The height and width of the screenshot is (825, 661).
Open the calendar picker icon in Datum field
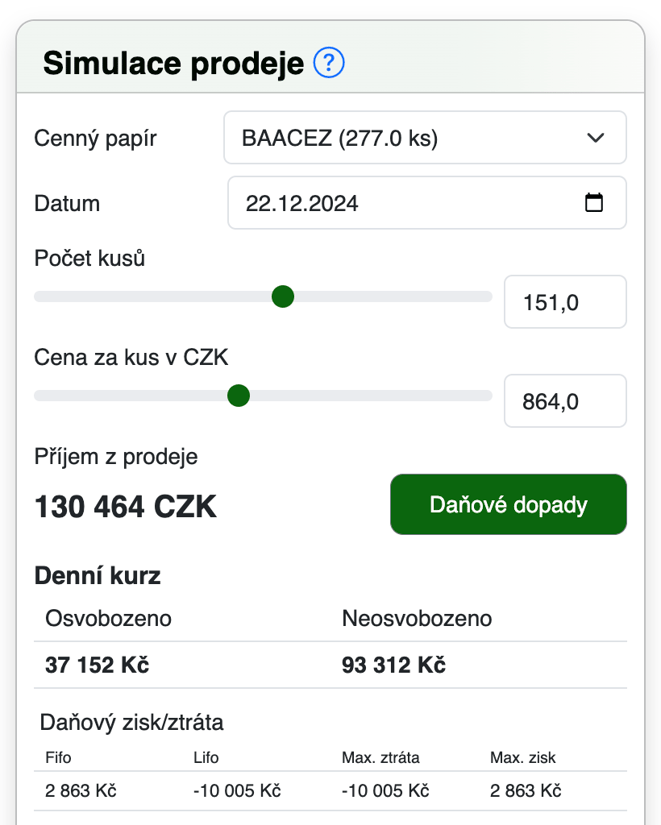pyautogui.click(x=594, y=203)
